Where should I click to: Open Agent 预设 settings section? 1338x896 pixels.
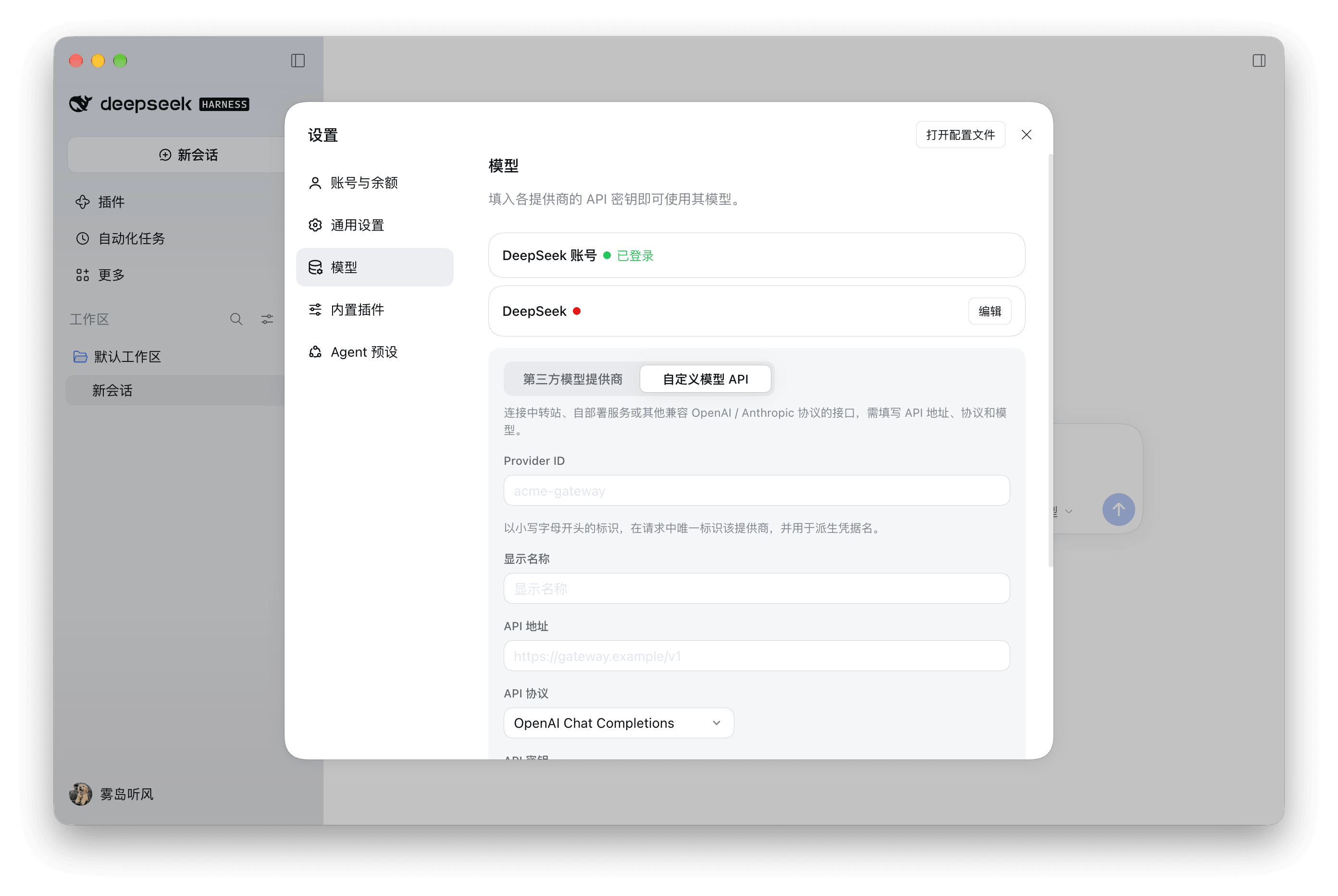(x=374, y=352)
